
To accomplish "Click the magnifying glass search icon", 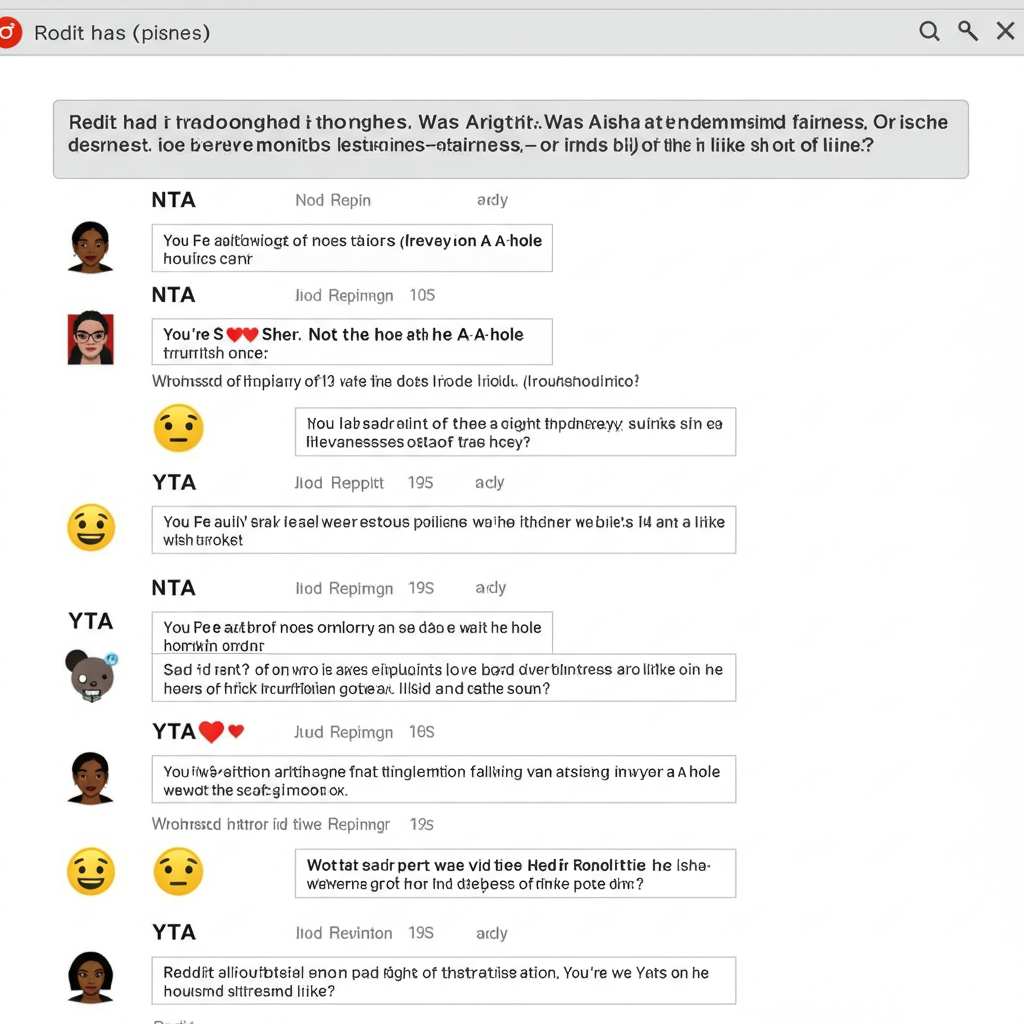I will coord(929,31).
